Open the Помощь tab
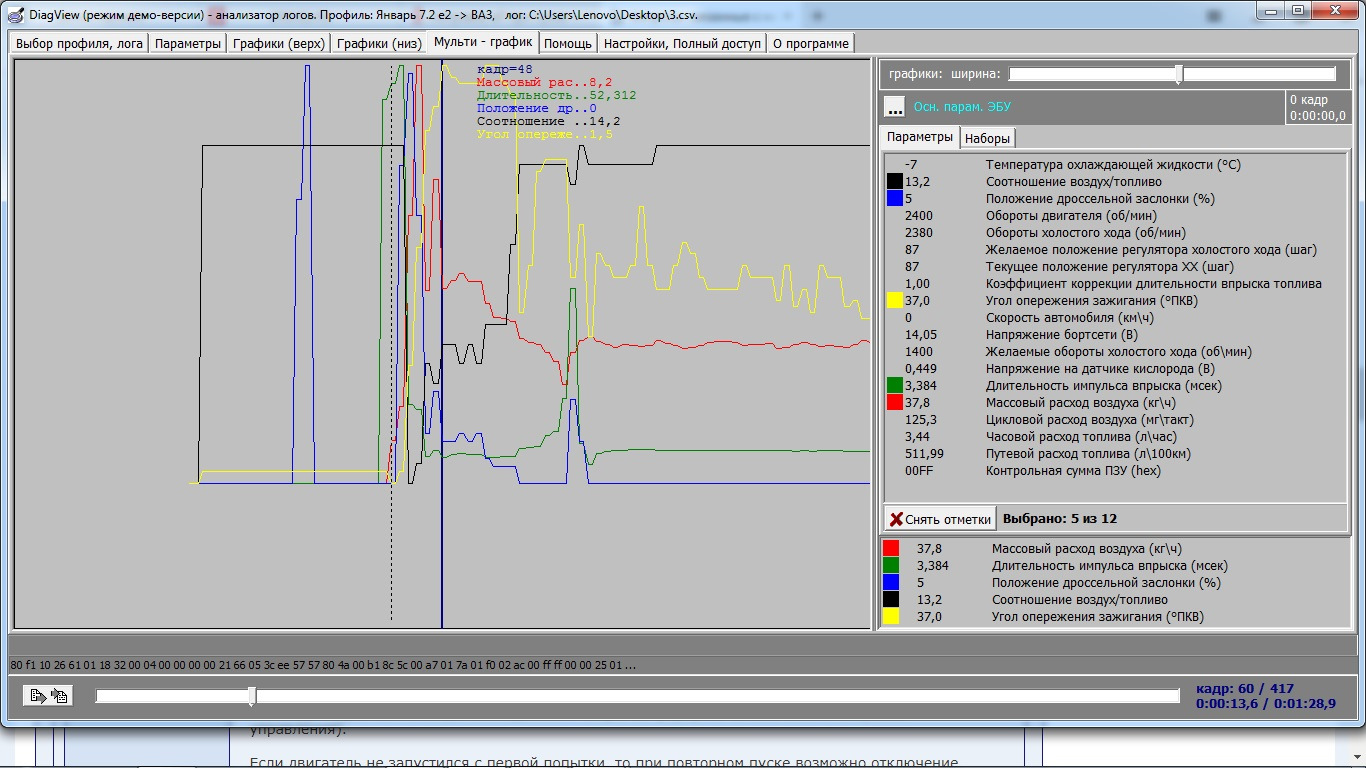The image size is (1366, 768). click(x=569, y=43)
